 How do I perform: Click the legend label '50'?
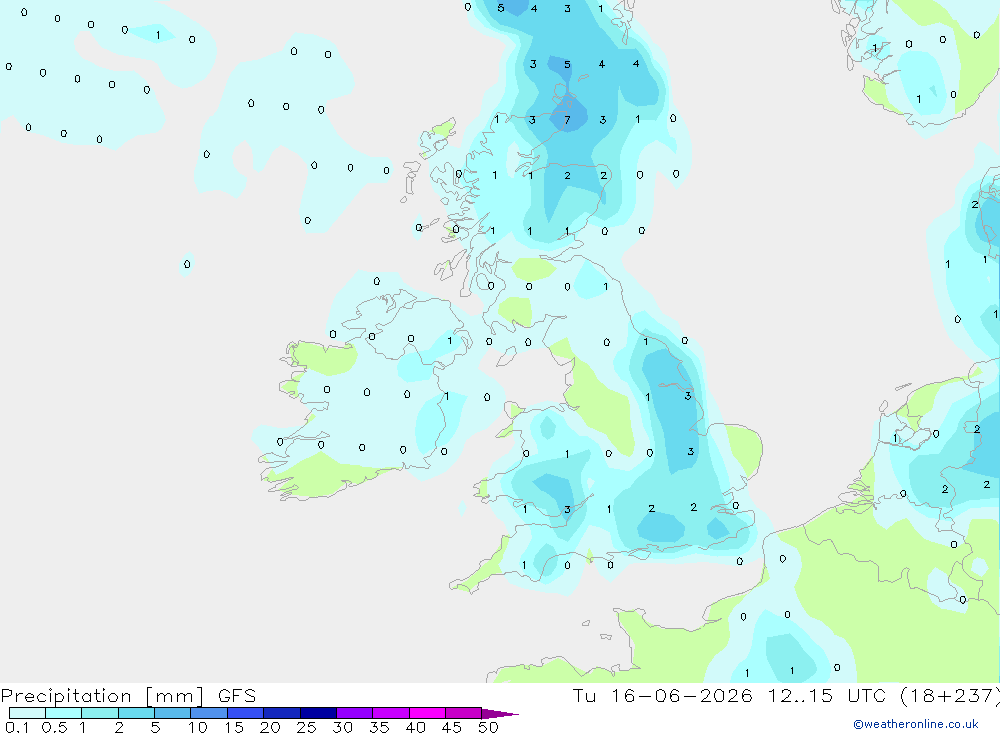tap(488, 727)
